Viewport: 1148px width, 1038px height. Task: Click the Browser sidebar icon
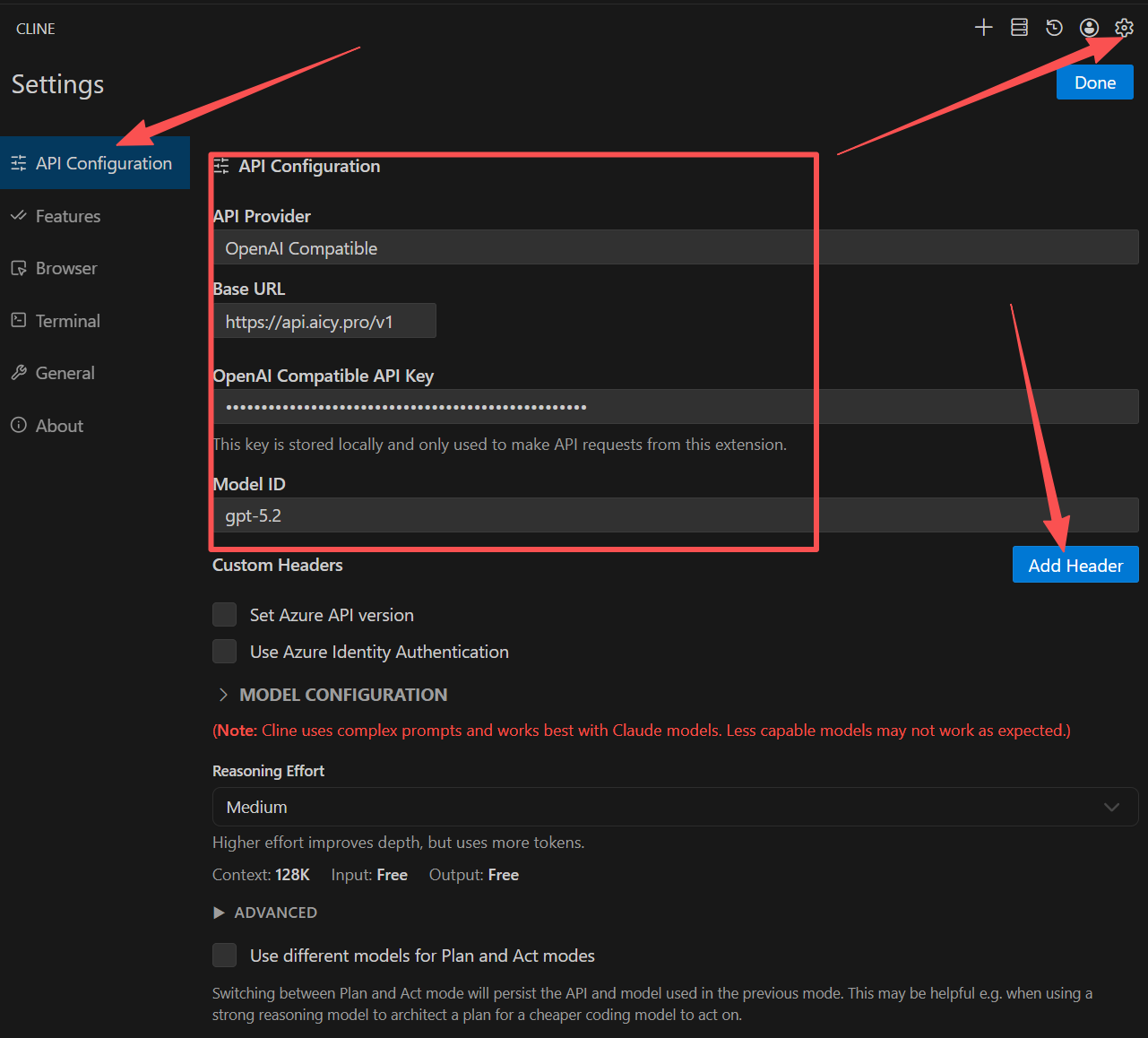coord(19,269)
